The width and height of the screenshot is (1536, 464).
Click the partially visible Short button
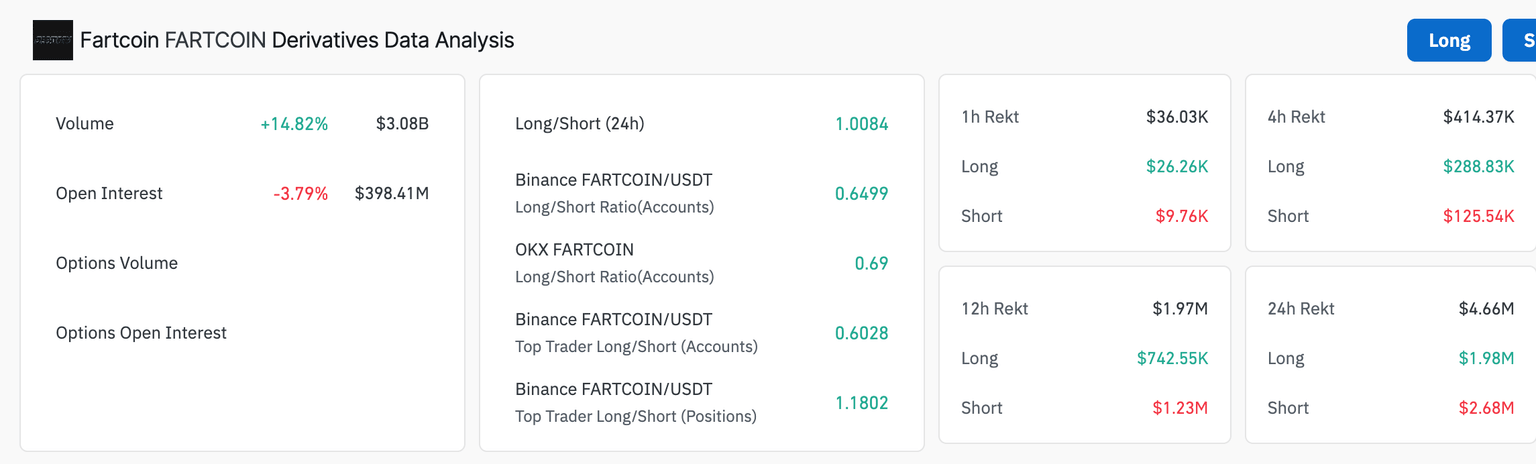point(1521,40)
